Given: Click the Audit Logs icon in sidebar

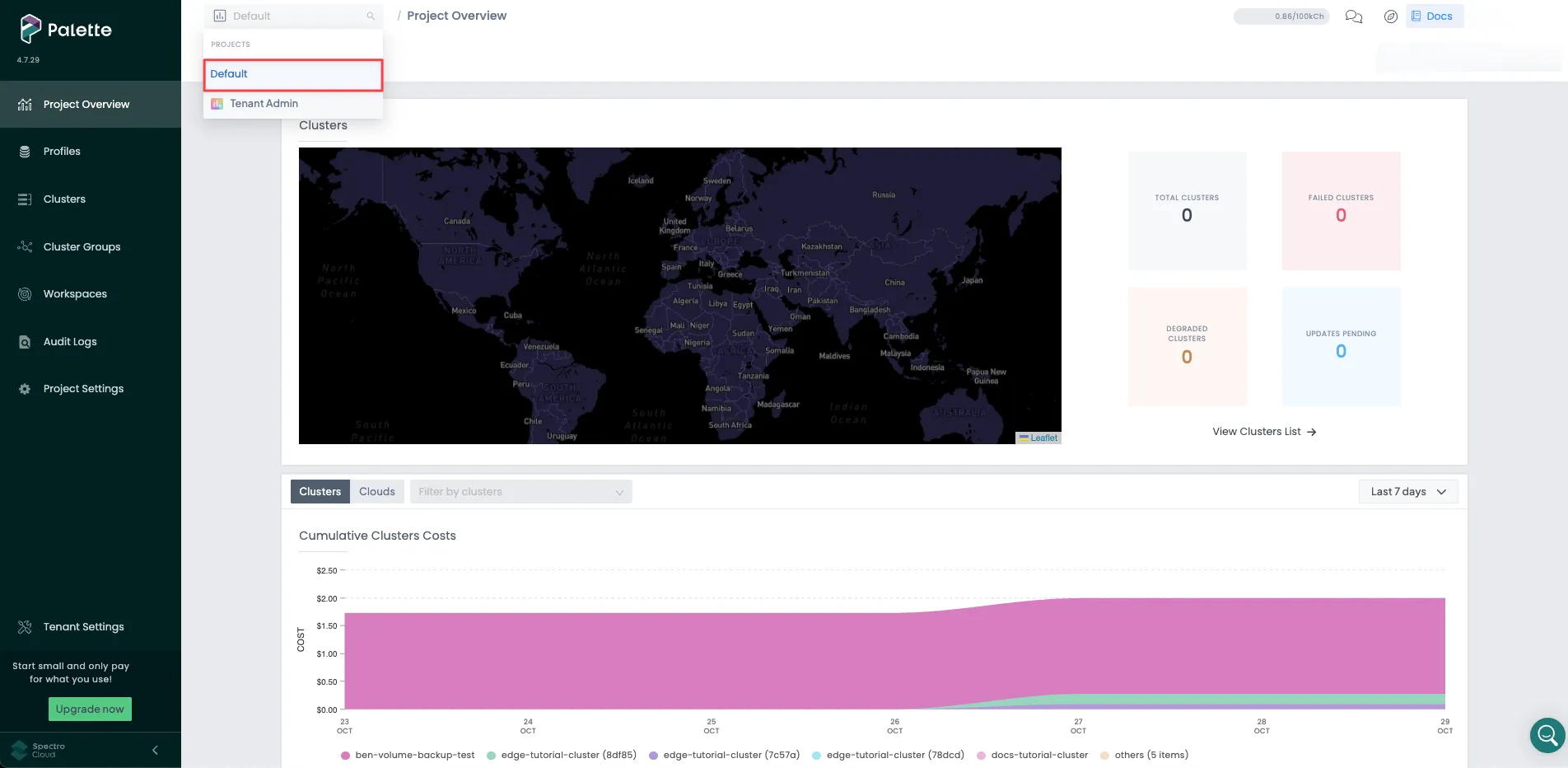Looking at the screenshot, I should click(x=25, y=342).
